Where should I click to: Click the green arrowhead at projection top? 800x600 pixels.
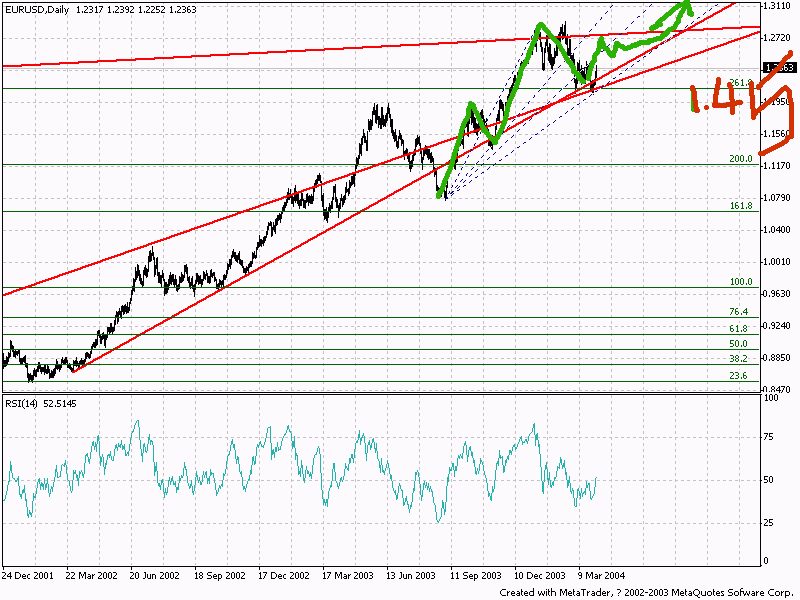pos(684,8)
